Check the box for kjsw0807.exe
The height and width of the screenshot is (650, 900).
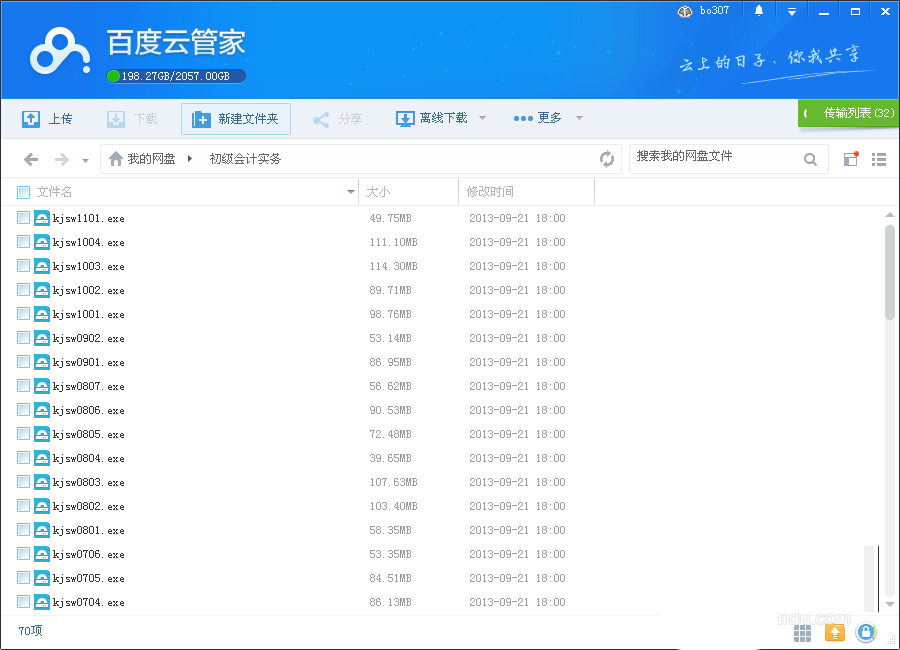(x=23, y=386)
